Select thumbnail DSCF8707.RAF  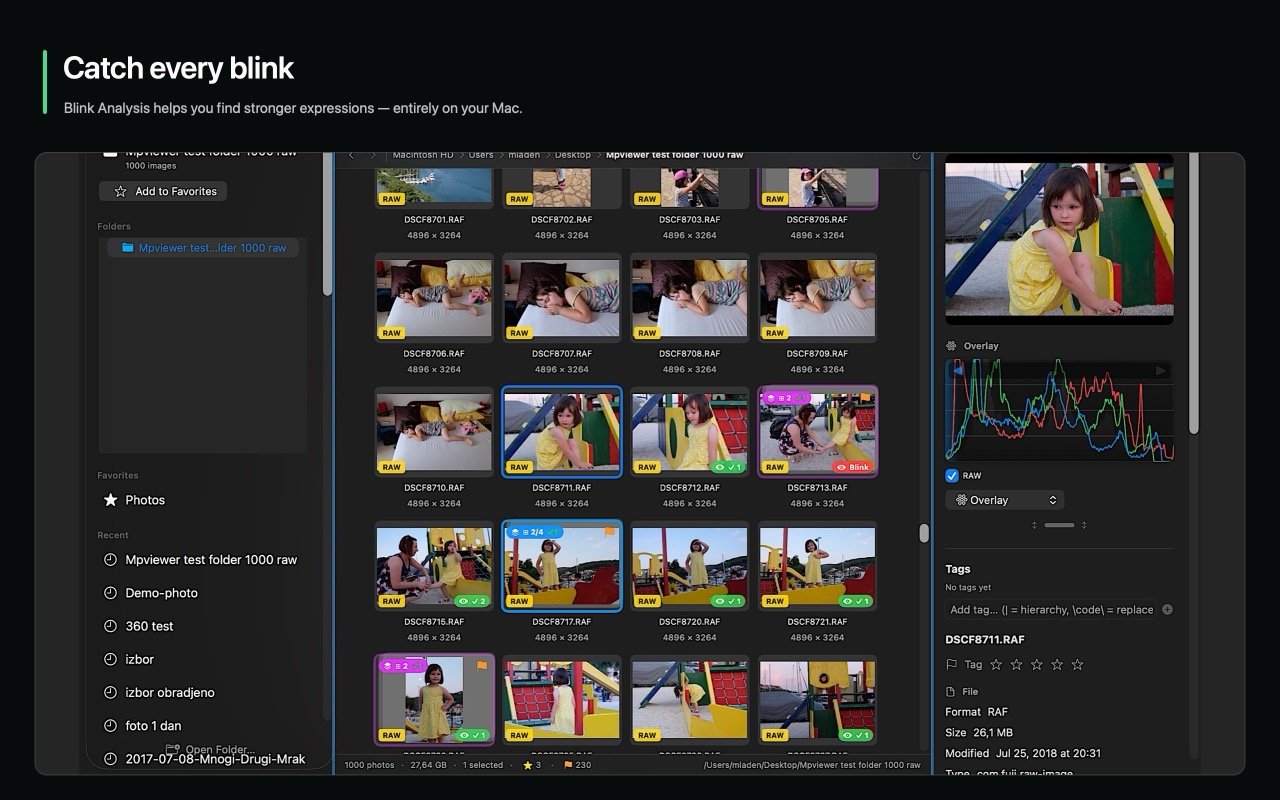pyautogui.click(x=562, y=299)
